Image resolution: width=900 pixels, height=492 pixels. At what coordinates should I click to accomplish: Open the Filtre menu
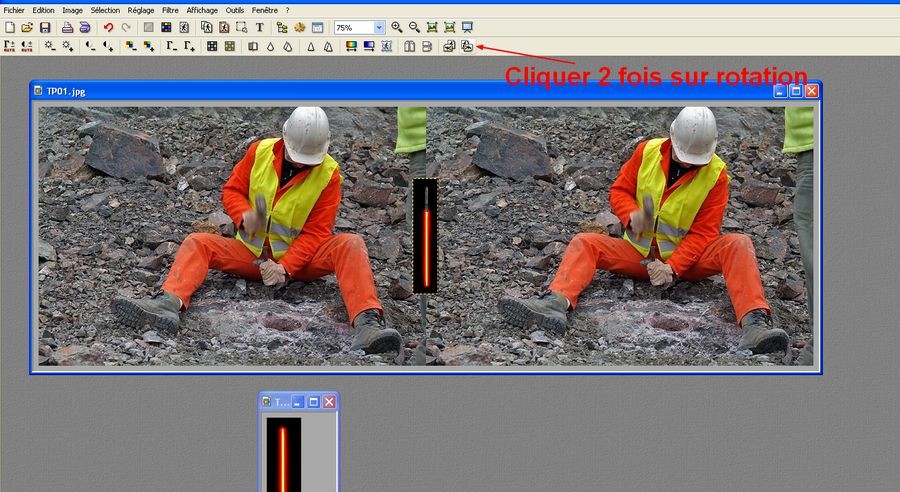170,9
